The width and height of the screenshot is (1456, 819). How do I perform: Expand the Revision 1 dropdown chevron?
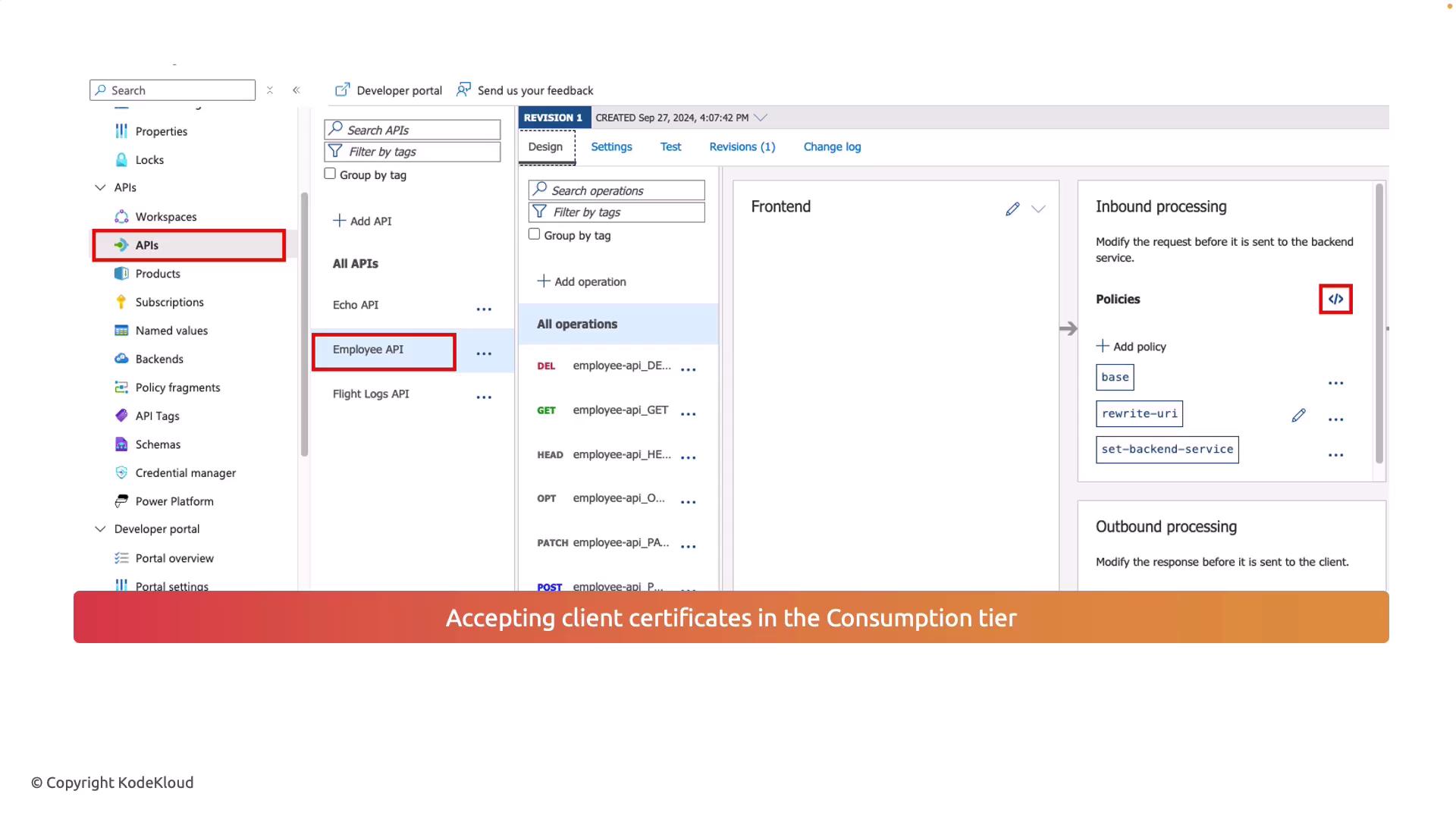761,118
